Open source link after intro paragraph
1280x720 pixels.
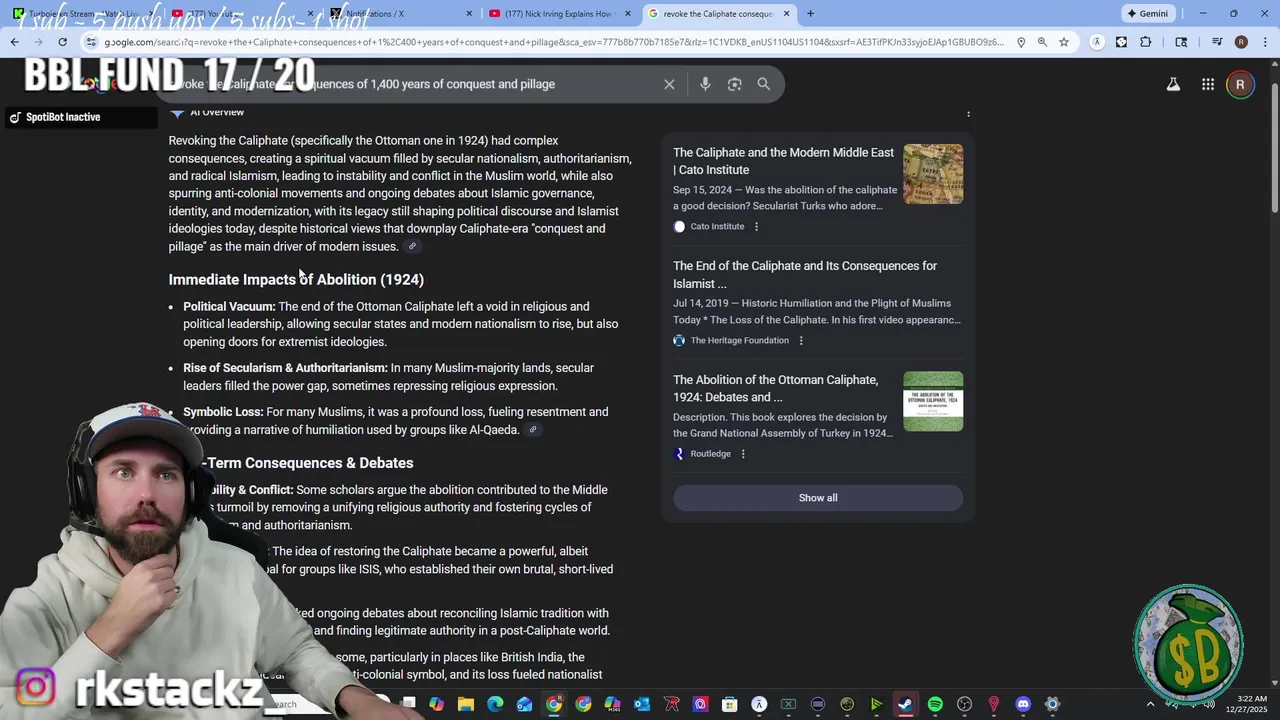(412, 246)
